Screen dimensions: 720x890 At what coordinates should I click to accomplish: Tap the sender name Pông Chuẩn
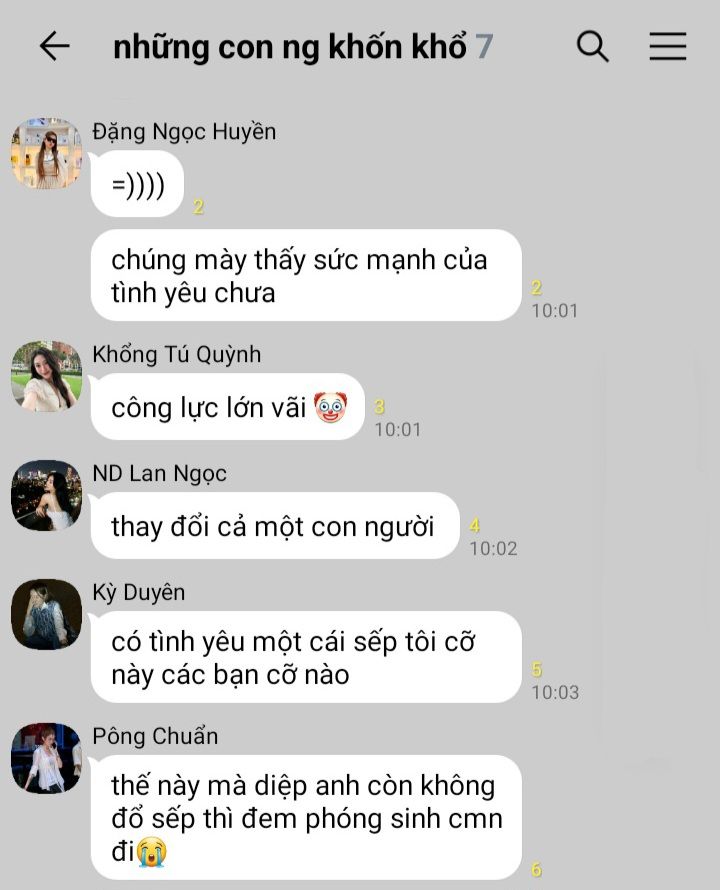coord(155,736)
